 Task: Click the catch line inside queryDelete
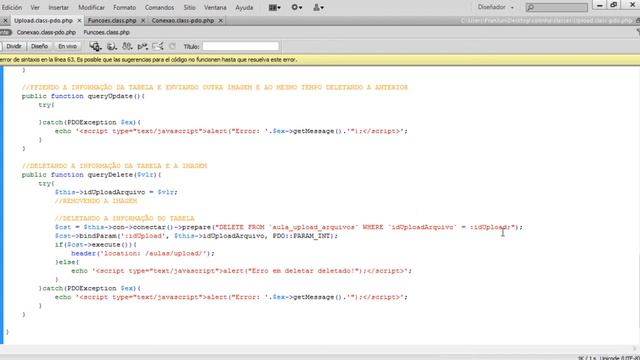(x=89, y=288)
